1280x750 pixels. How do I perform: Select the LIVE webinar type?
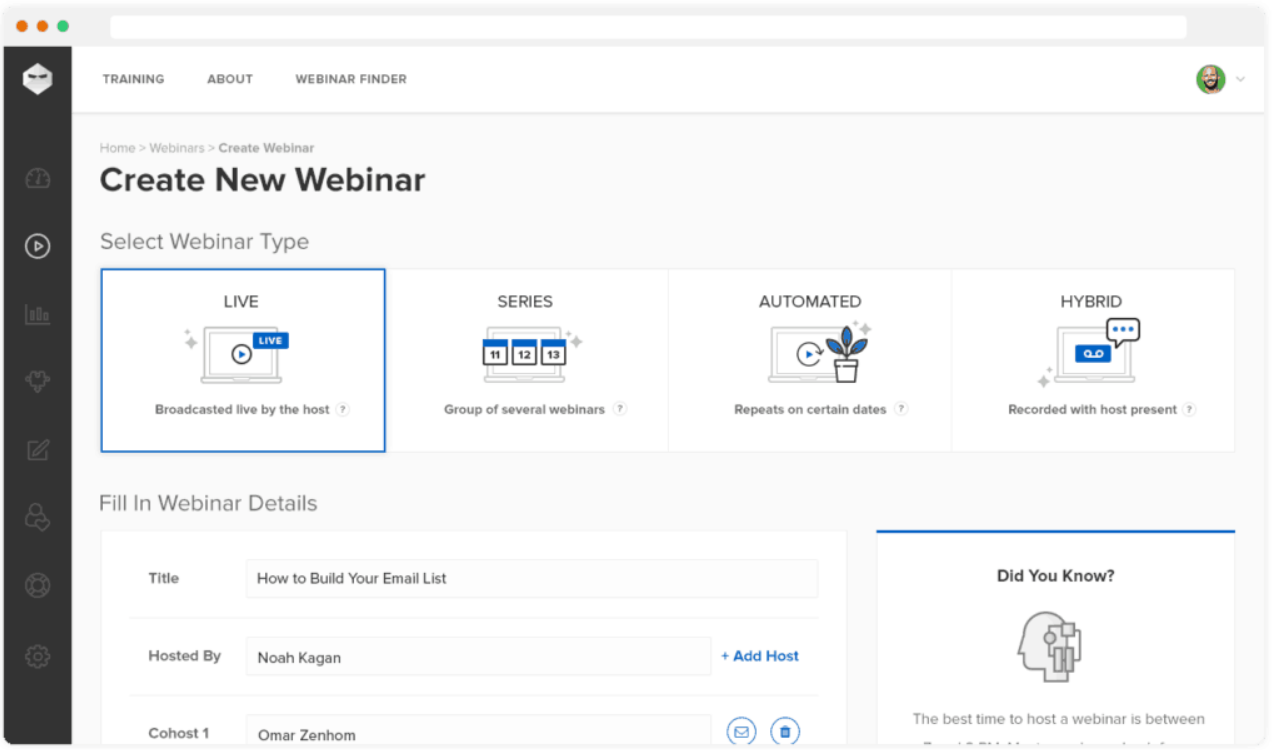(x=242, y=360)
